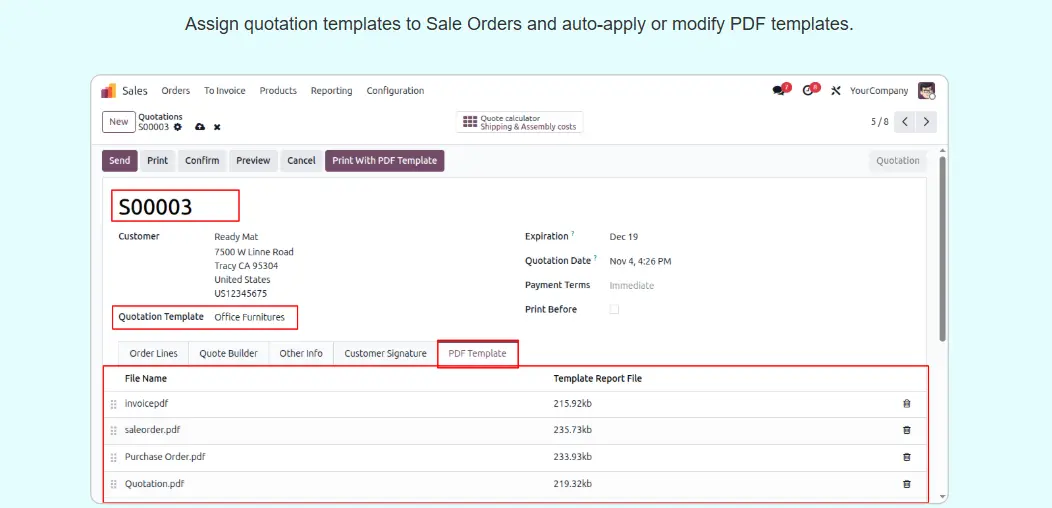Click the vertical scrollbar of the form
The width and height of the screenshot is (1052, 508).
click(x=942, y=250)
